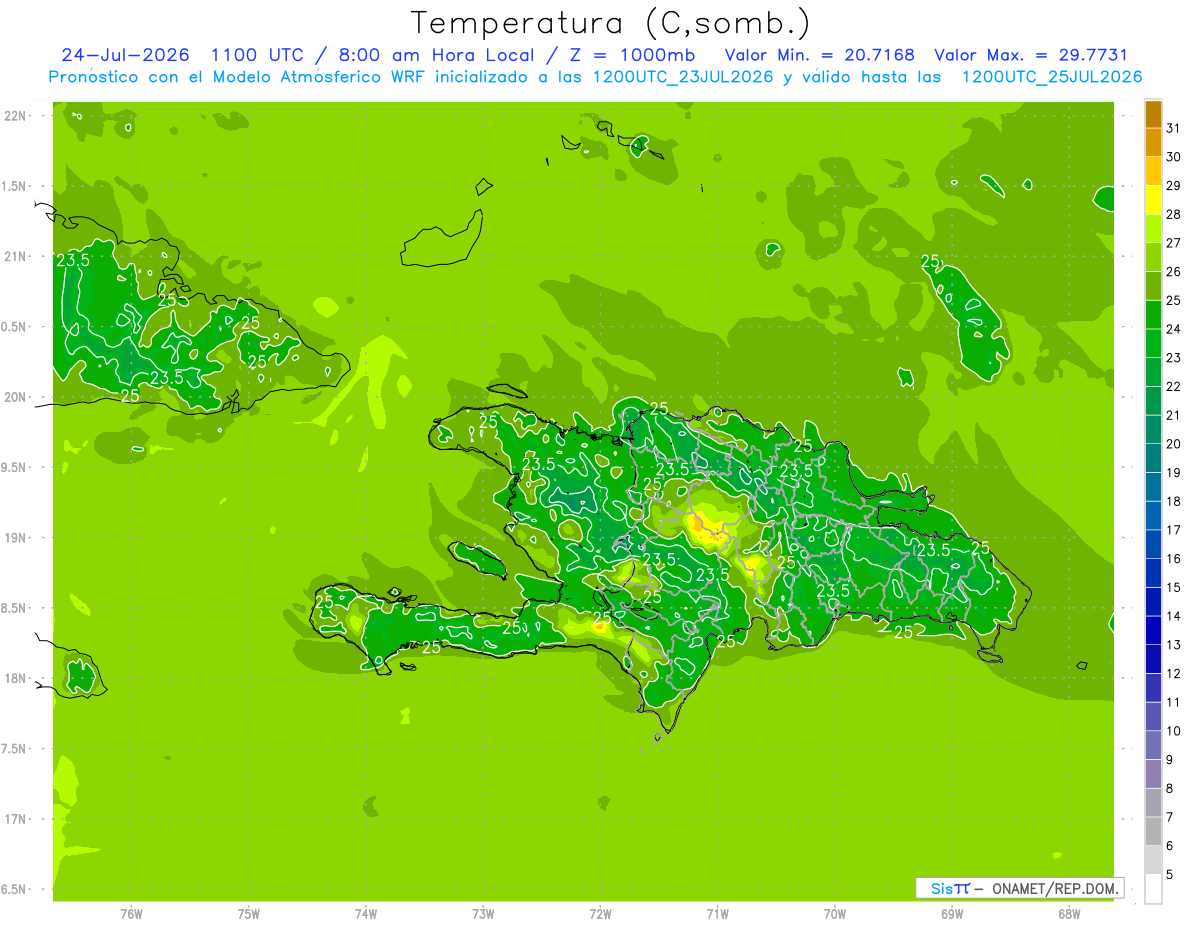Select the '73W' longitude axis label
This screenshot has width=1200, height=927.
483,914
